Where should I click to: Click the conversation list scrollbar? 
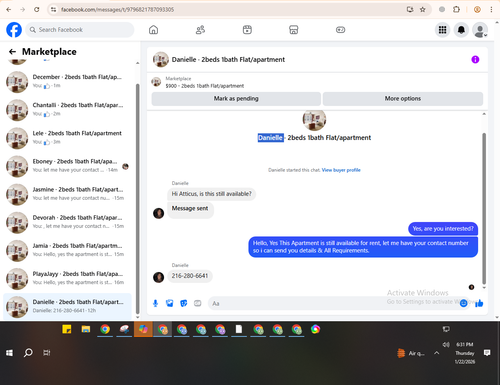[138, 198]
